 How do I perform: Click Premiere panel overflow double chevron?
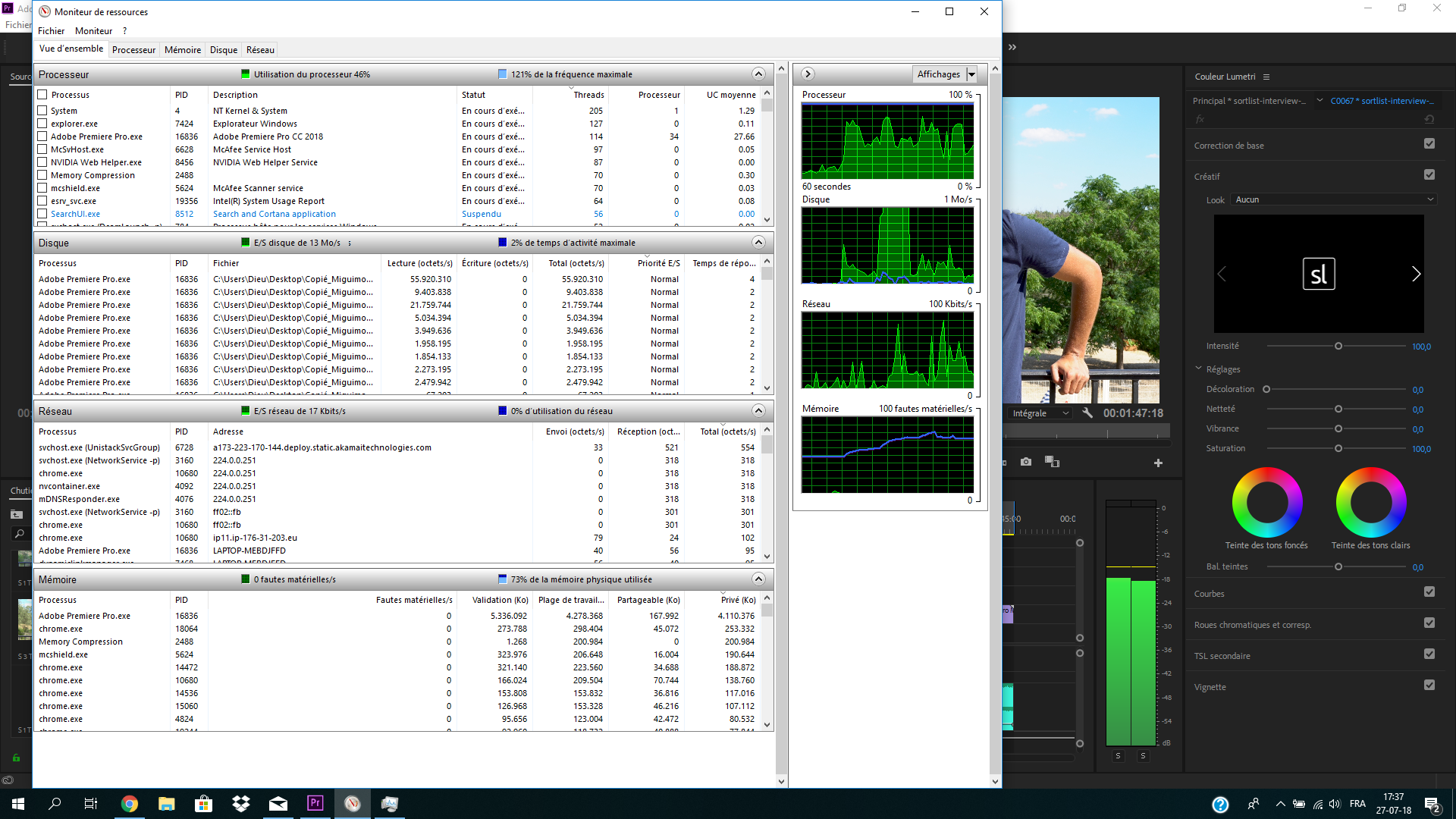(1012, 47)
